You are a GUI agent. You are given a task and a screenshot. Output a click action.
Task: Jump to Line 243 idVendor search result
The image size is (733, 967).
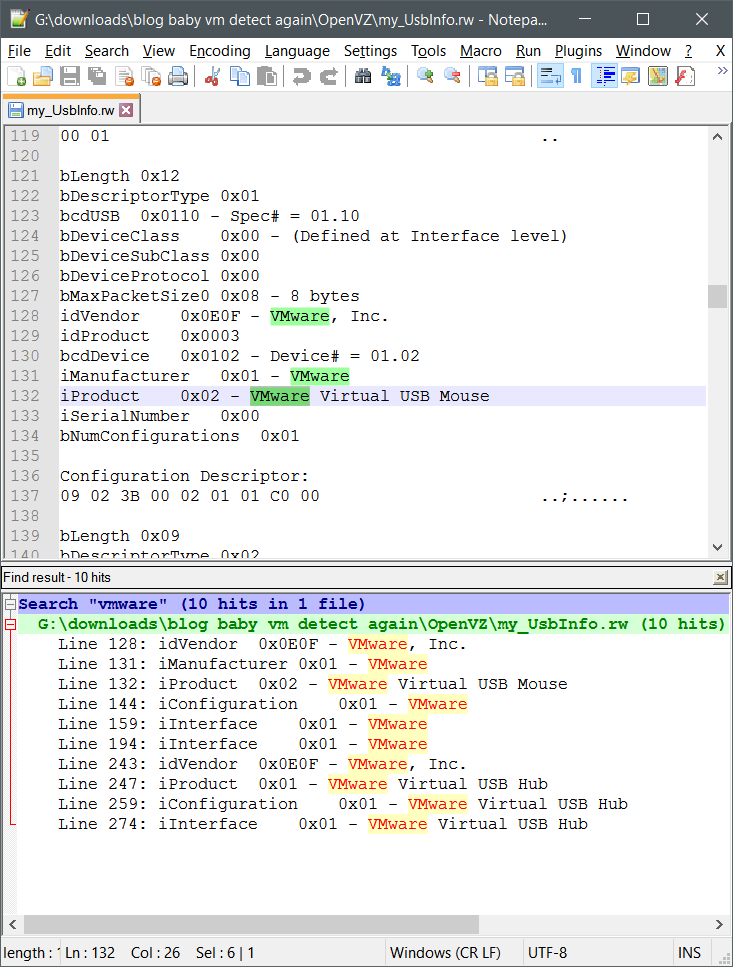click(262, 764)
